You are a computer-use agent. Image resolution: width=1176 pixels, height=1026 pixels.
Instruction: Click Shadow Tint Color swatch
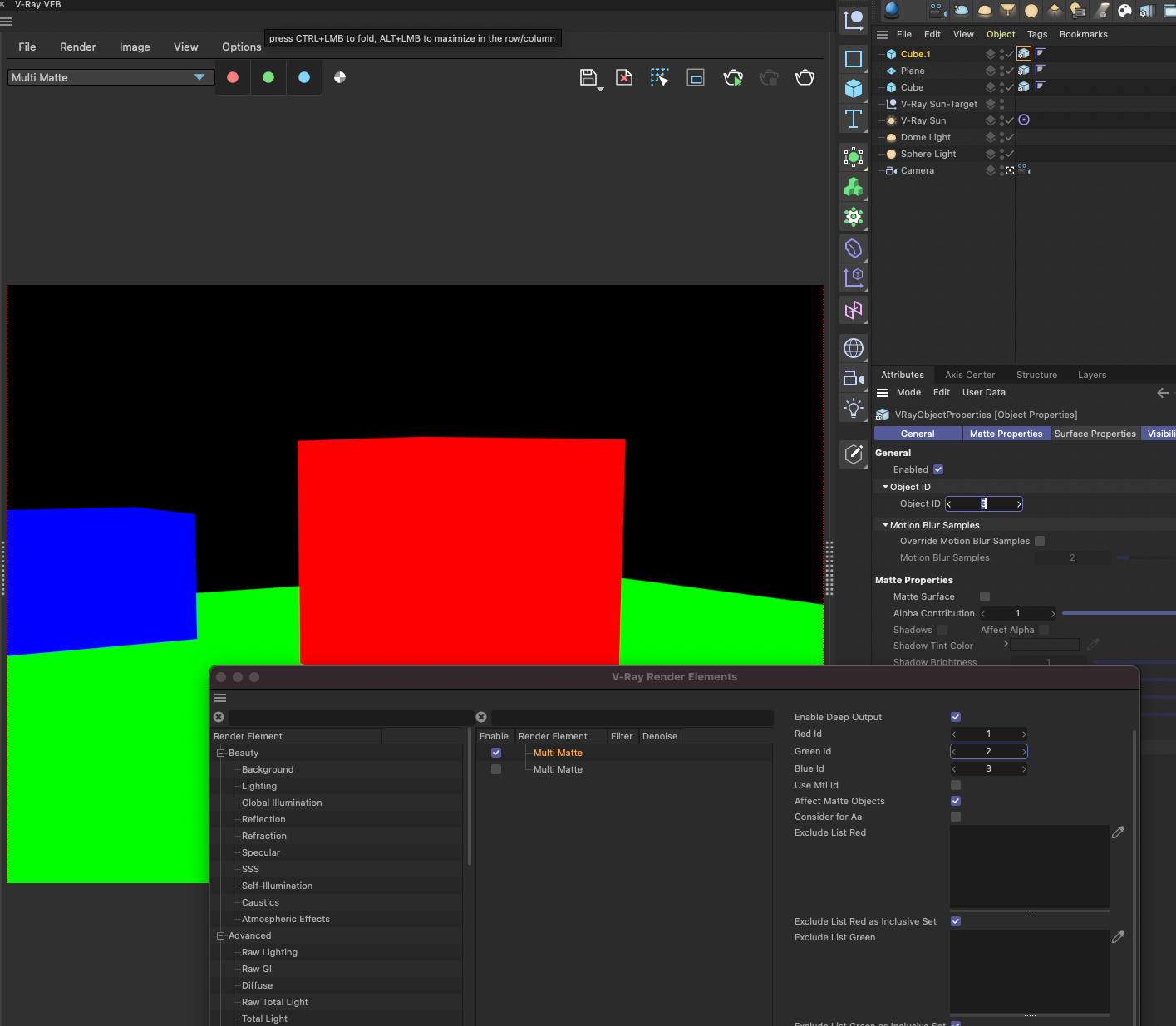(1045, 645)
